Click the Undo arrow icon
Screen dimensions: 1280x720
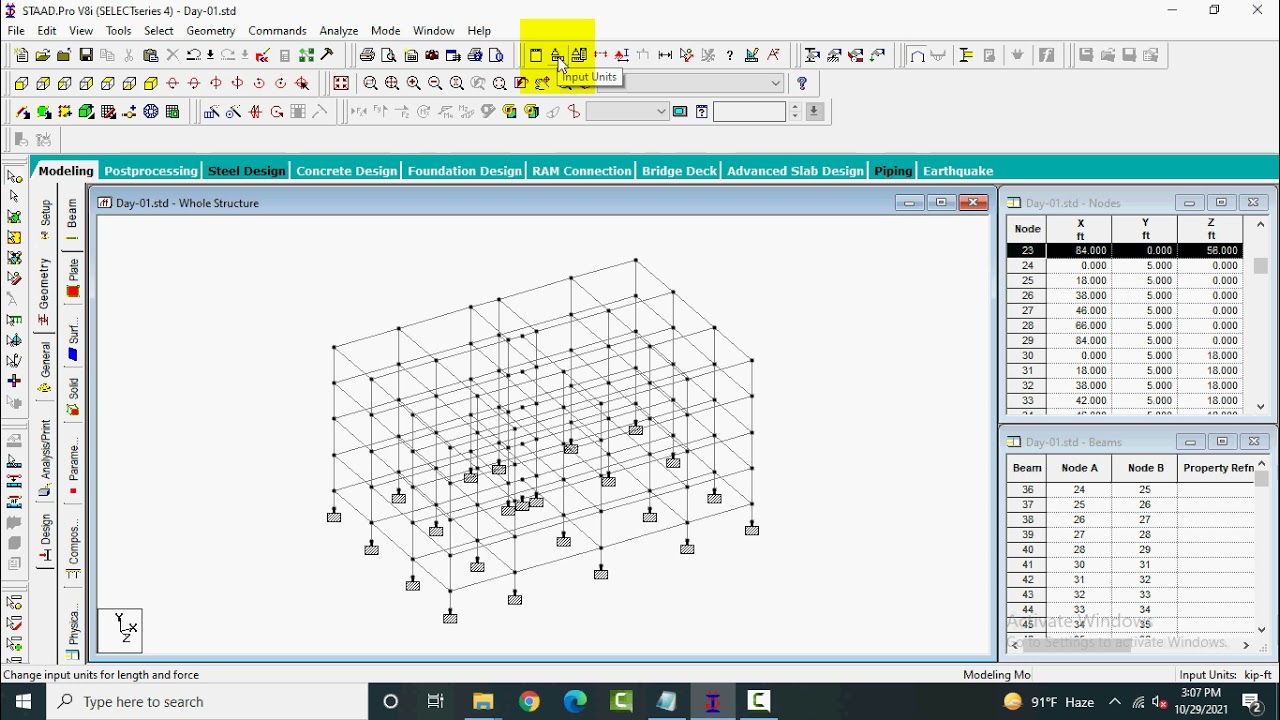tap(194, 56)
